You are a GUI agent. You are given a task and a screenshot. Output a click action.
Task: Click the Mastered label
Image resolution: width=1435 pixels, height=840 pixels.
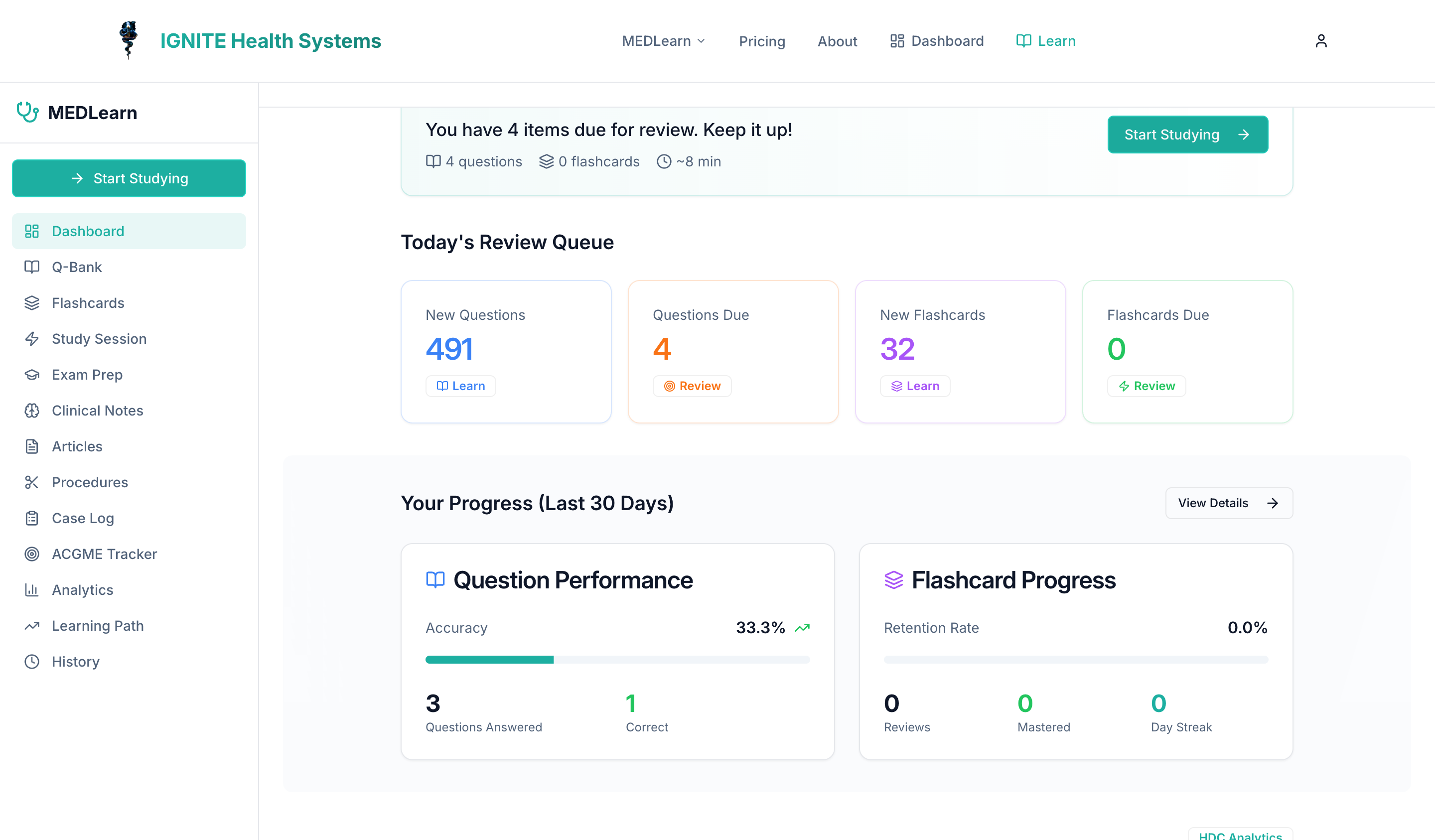(1044, 727)
